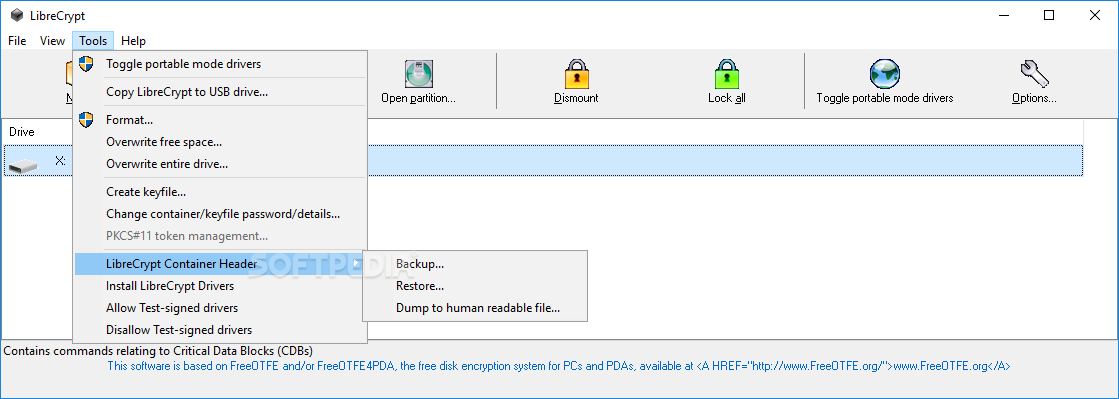Open the View menu
The width and height of the screenshot is (1119, 399).
point(52,41)
